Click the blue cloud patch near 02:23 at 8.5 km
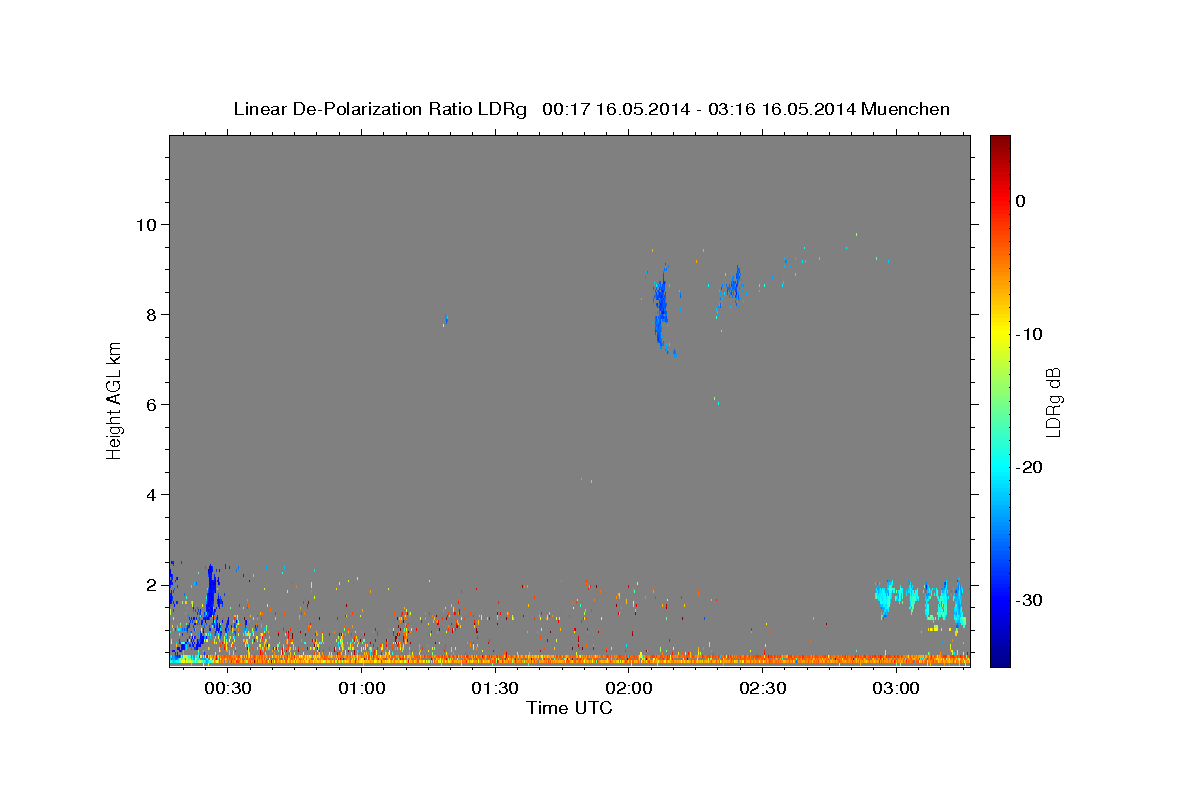This screenshot has width=1200, height=800. point(733,288)
